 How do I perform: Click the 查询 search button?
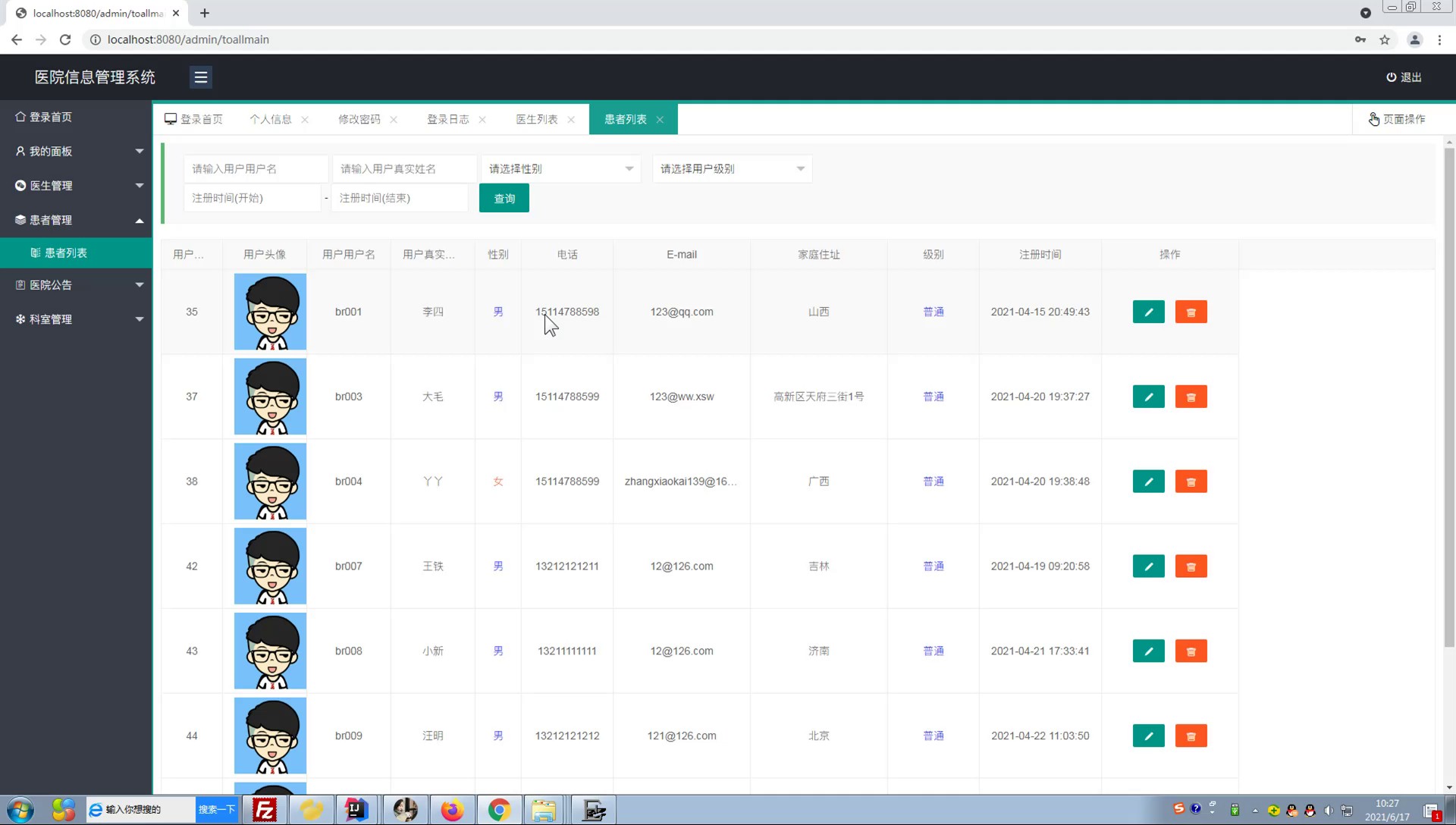click(504, 199)
